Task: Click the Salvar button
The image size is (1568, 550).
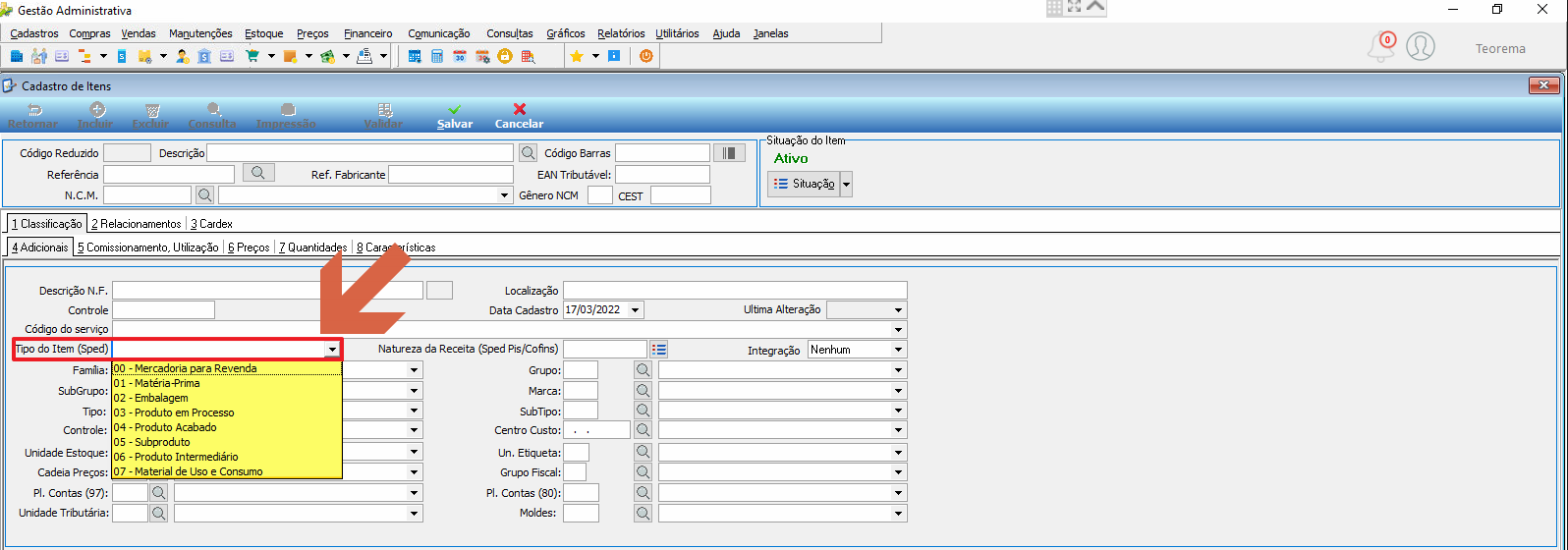Action: coord(455,116)
